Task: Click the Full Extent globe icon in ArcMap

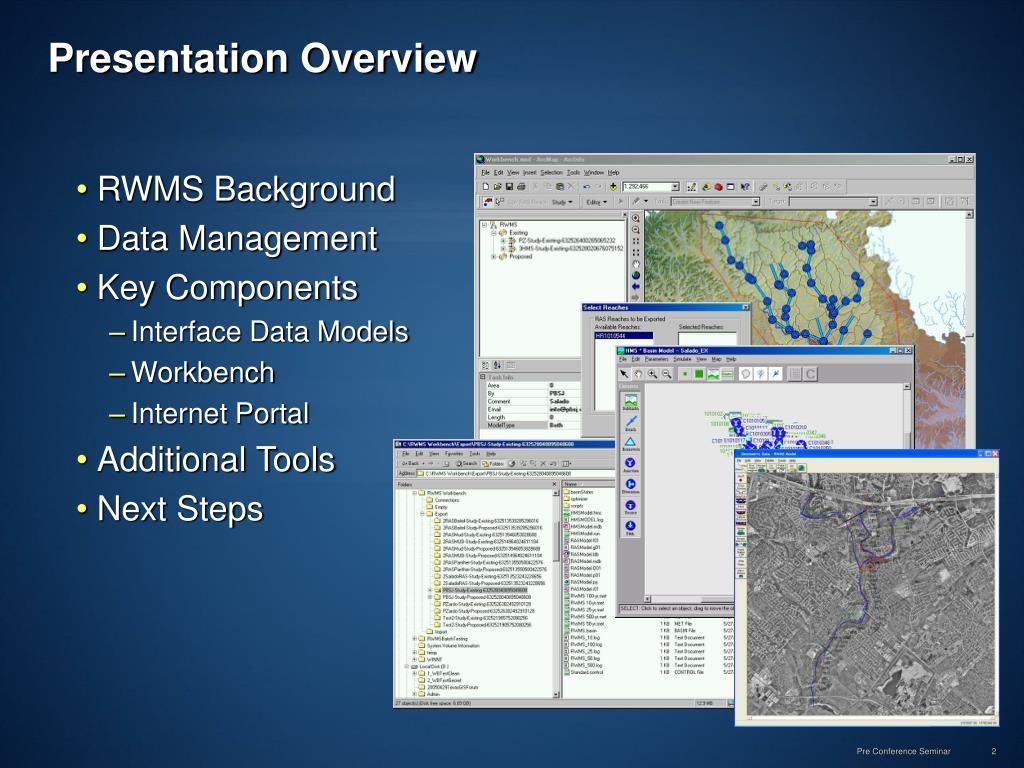Action: coord(635,275)
